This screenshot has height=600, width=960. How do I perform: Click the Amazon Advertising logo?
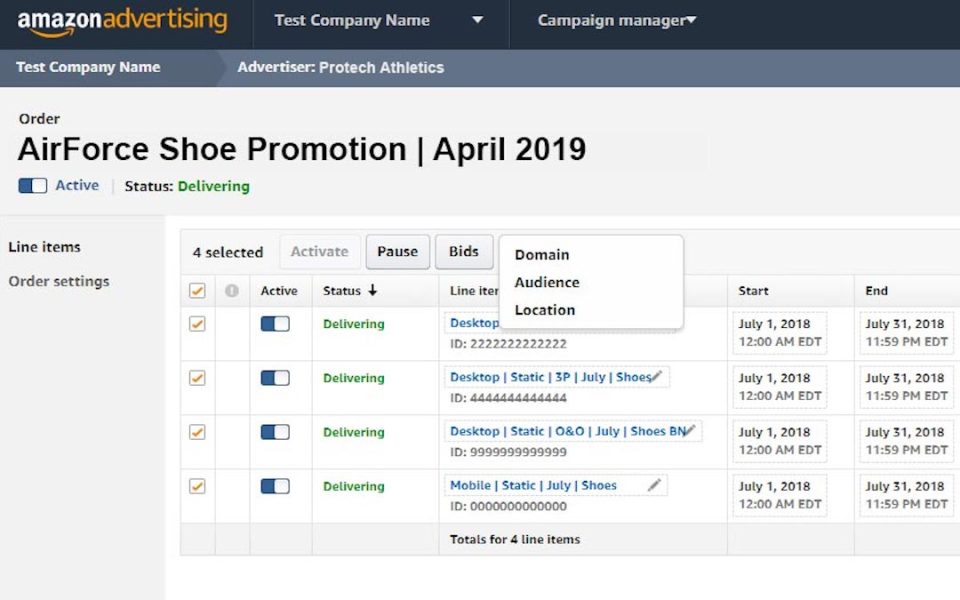122,22
